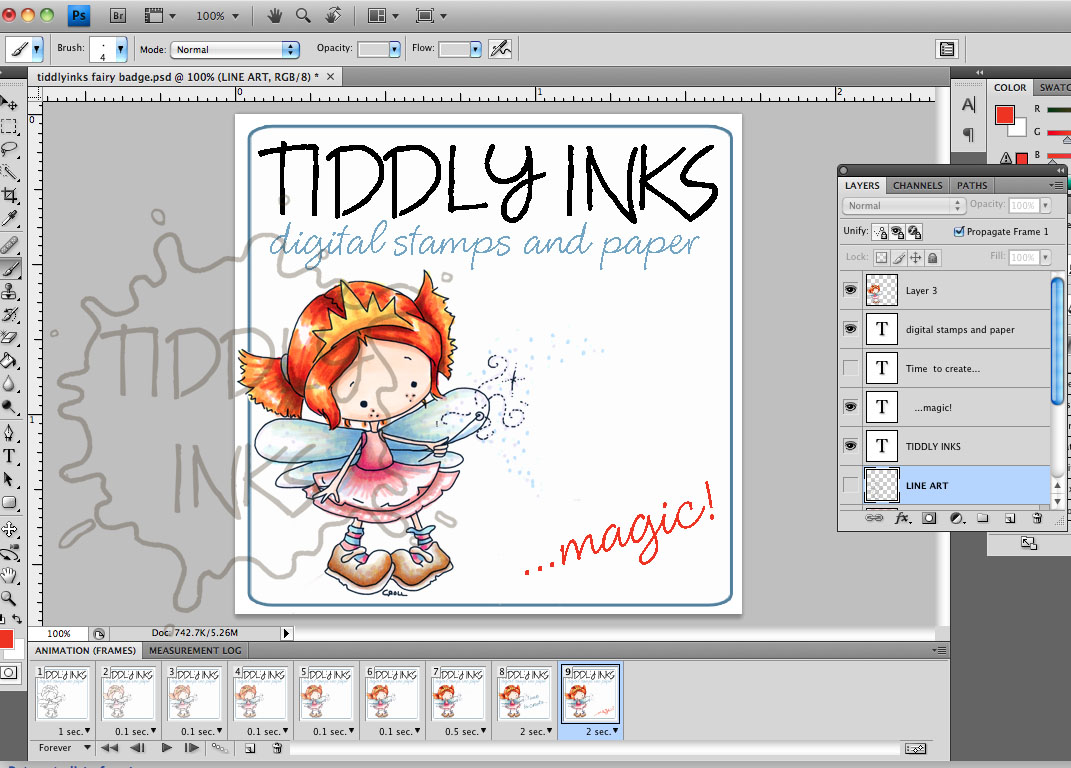The image size is (1071, 768).
Task: Open the Swatches panel tab
Action: coord(1053,87)
